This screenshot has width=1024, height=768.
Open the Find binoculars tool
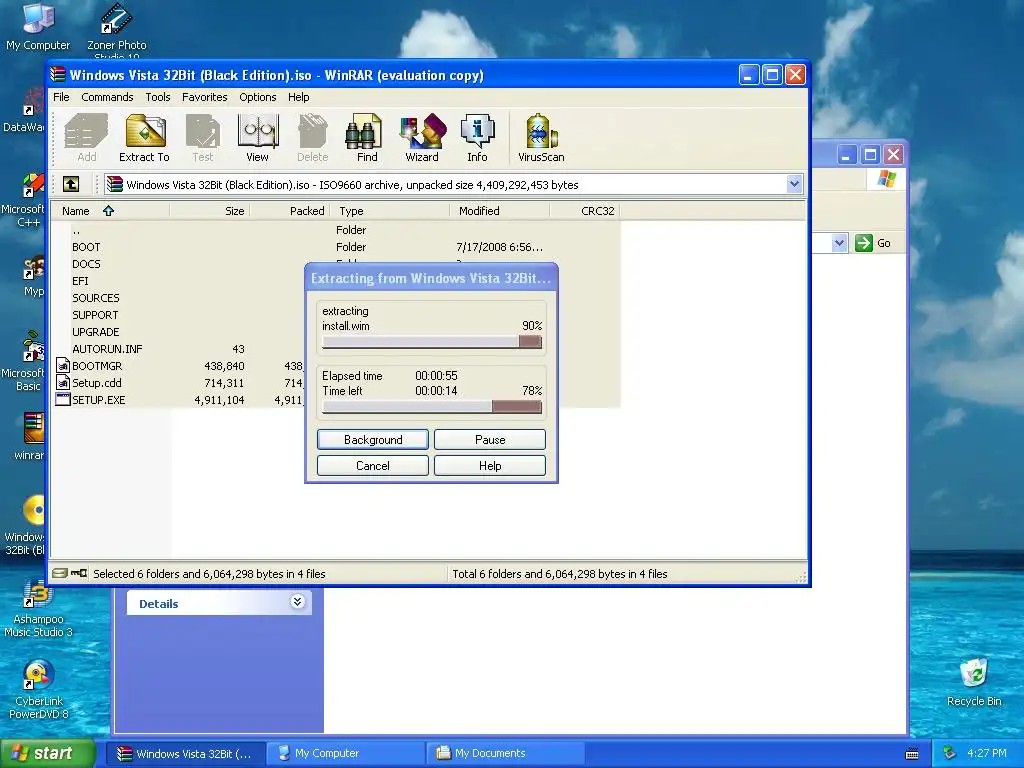tap(366, 138)
